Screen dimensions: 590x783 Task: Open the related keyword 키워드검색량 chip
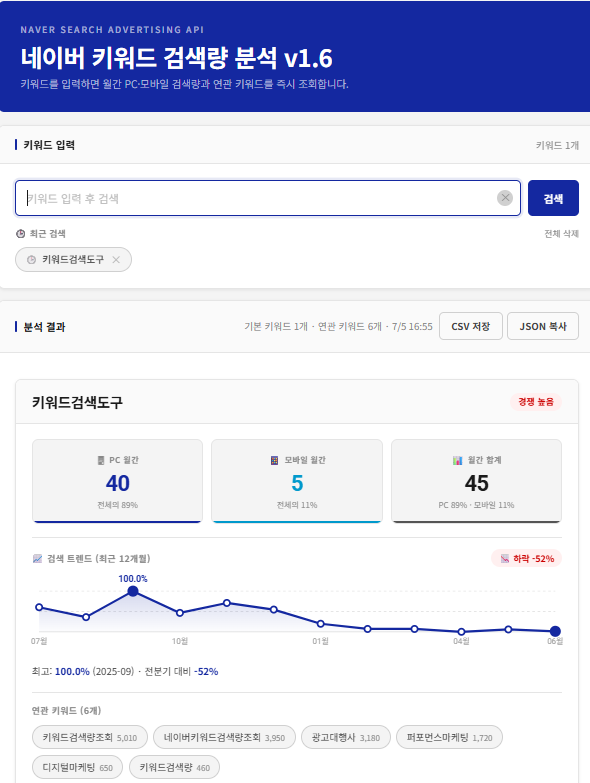coord(174,767)
